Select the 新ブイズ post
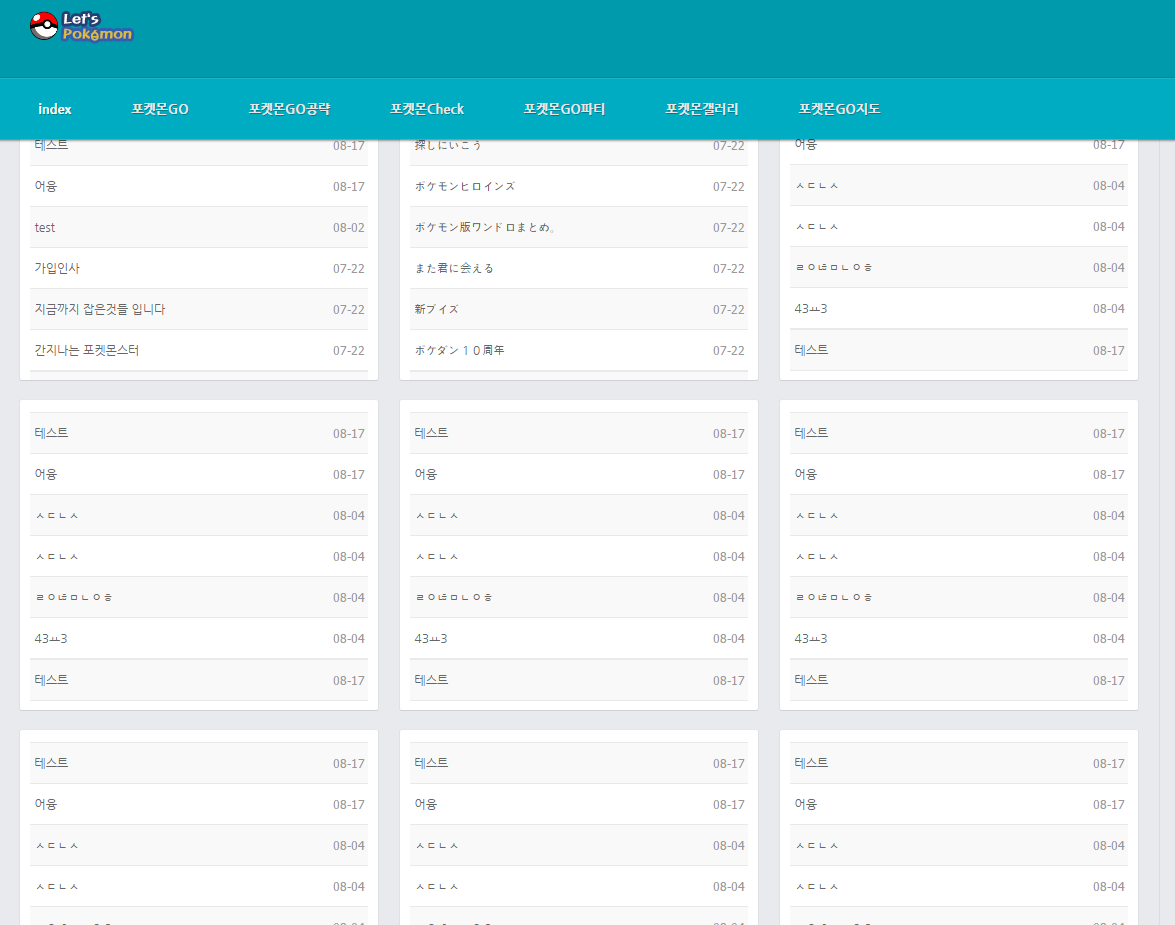Screen dimensions: 1175x925 (x=437, y=310)
